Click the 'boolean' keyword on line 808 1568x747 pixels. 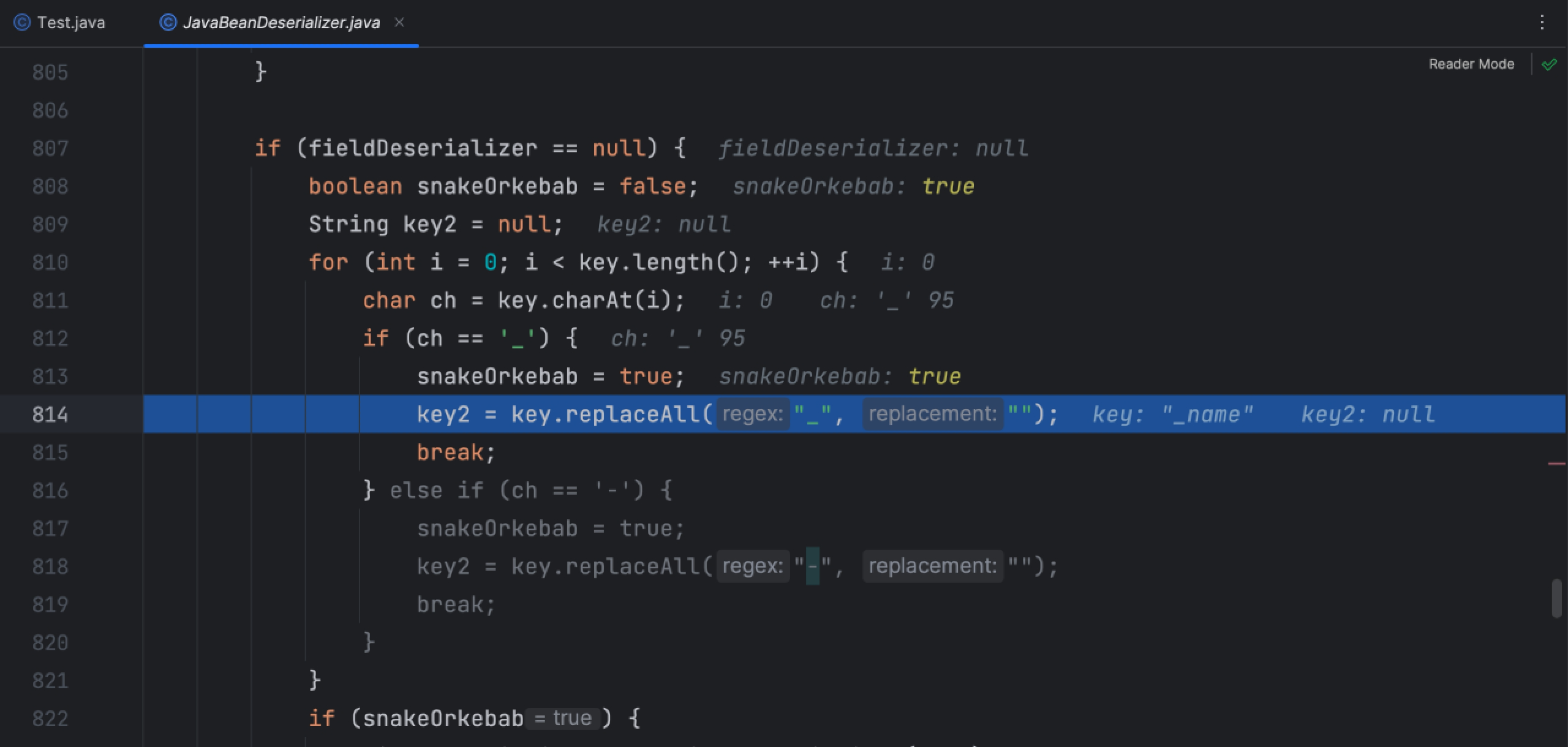tap(355, 186)
